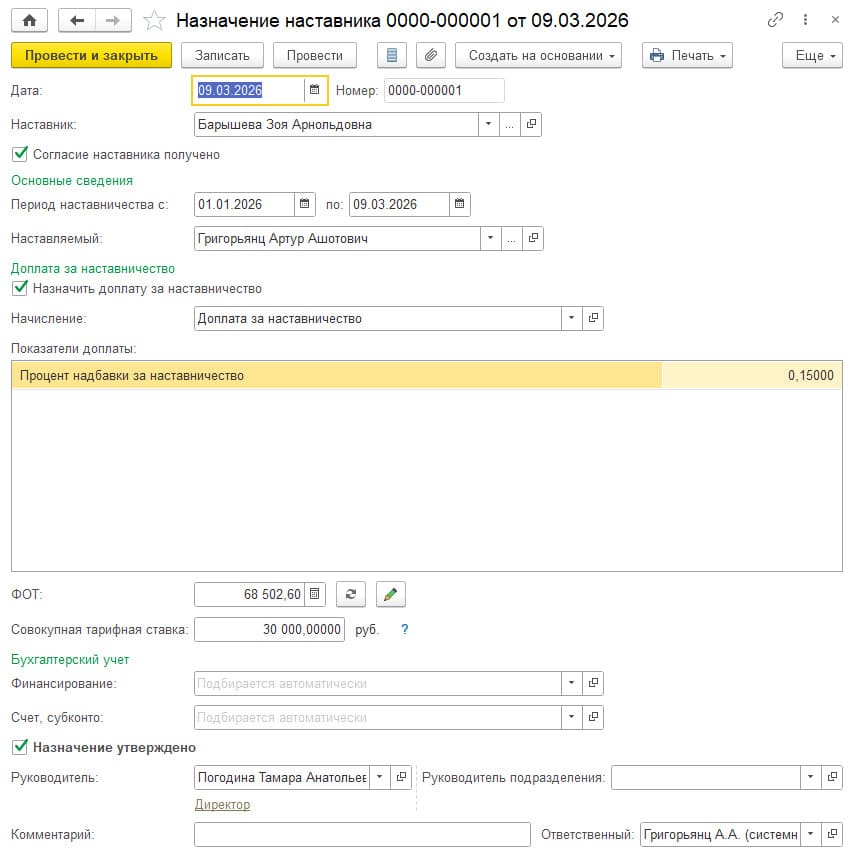Open the attached files paperclip icon
Screen dimensions: 857x853
(431, 56)
